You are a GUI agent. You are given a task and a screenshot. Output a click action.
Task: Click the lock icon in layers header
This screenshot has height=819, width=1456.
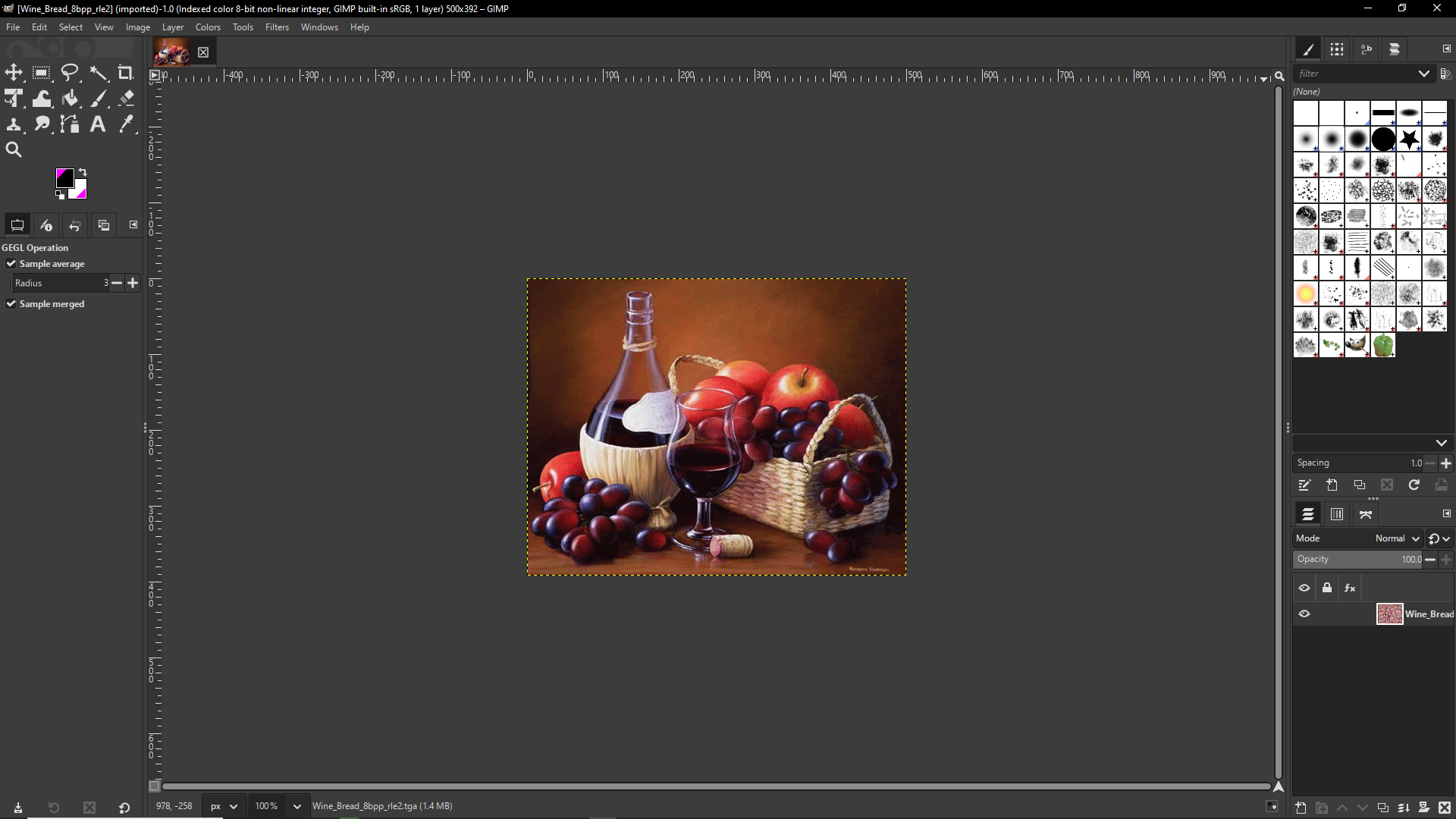click(x=1327, y=588)
